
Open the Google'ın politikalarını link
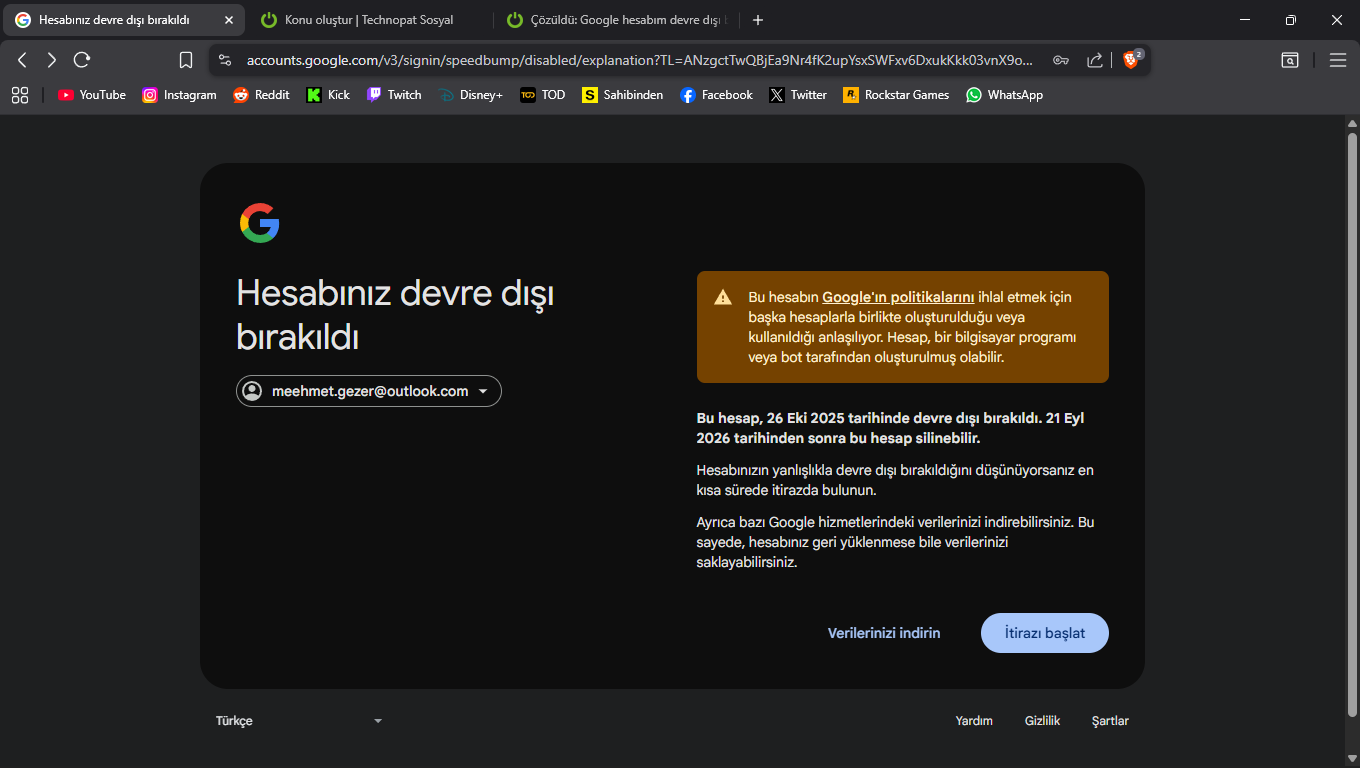pyautogui.click(x=898, y=297)
